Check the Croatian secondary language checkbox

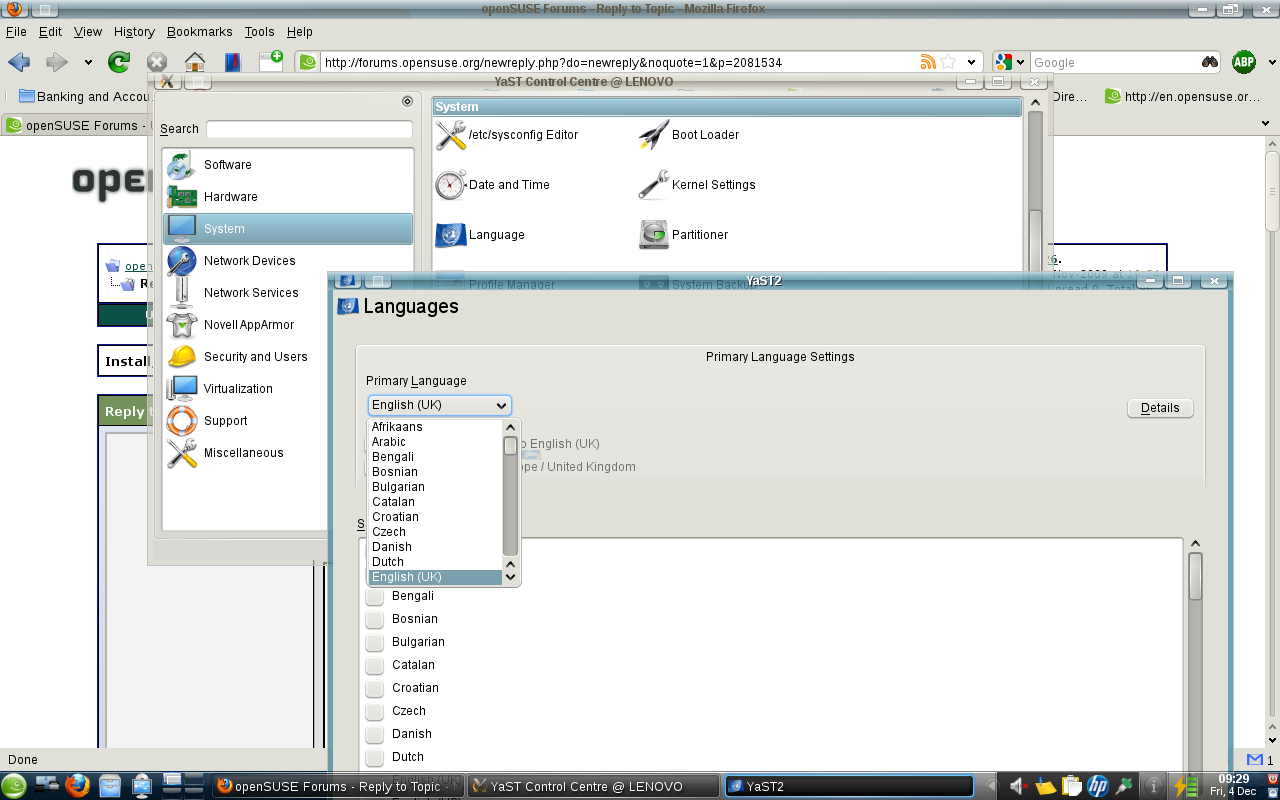click(x=375, y=688)
